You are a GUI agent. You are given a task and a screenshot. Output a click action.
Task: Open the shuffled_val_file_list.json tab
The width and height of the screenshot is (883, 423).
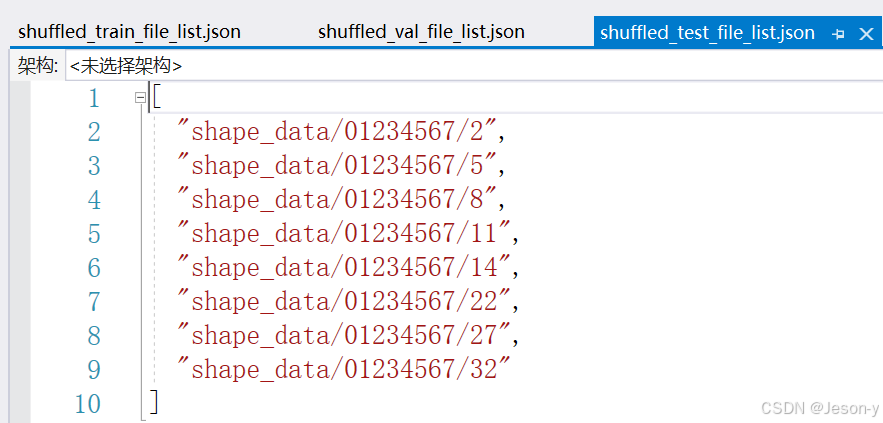click(x=421, y=32)
